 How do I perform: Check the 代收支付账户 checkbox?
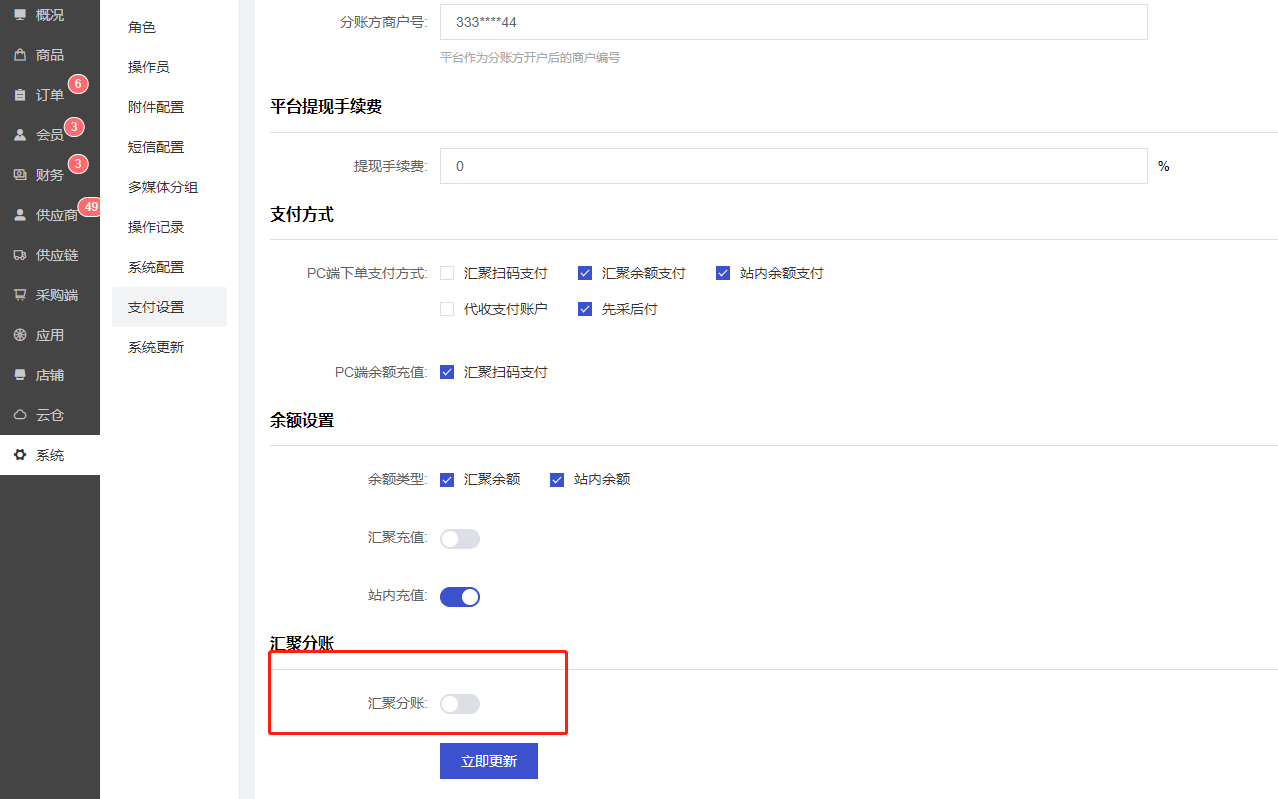(x=447, y=309)
